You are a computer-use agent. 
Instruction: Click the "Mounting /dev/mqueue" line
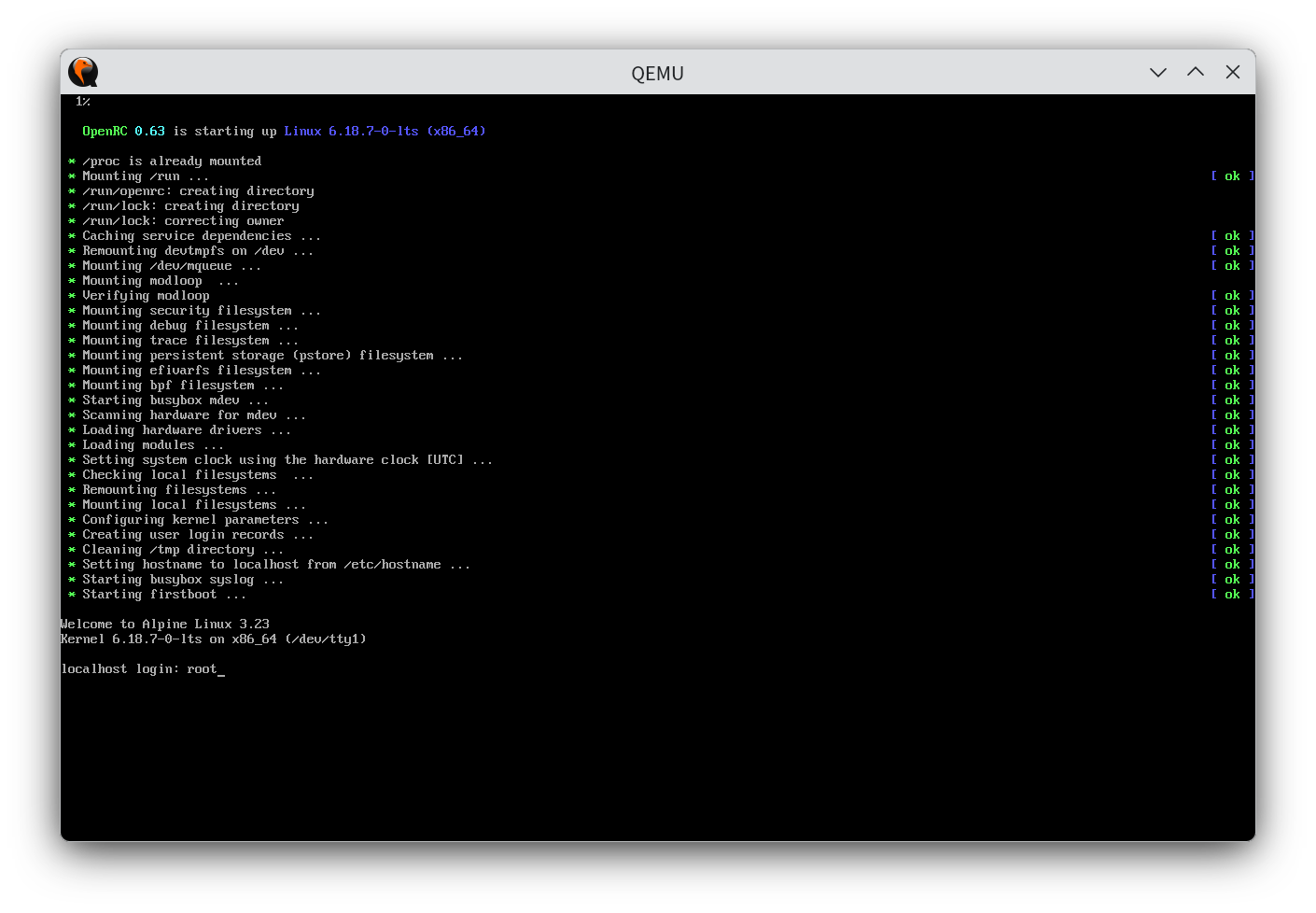coord(172,266)
